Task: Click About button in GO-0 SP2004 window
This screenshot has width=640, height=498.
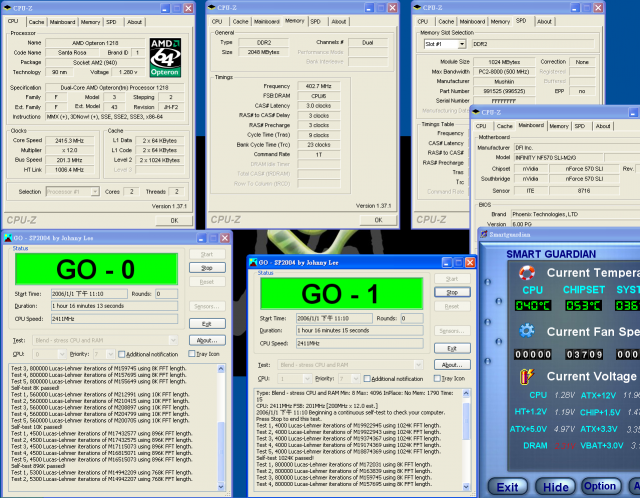Action: pos(207,340)
